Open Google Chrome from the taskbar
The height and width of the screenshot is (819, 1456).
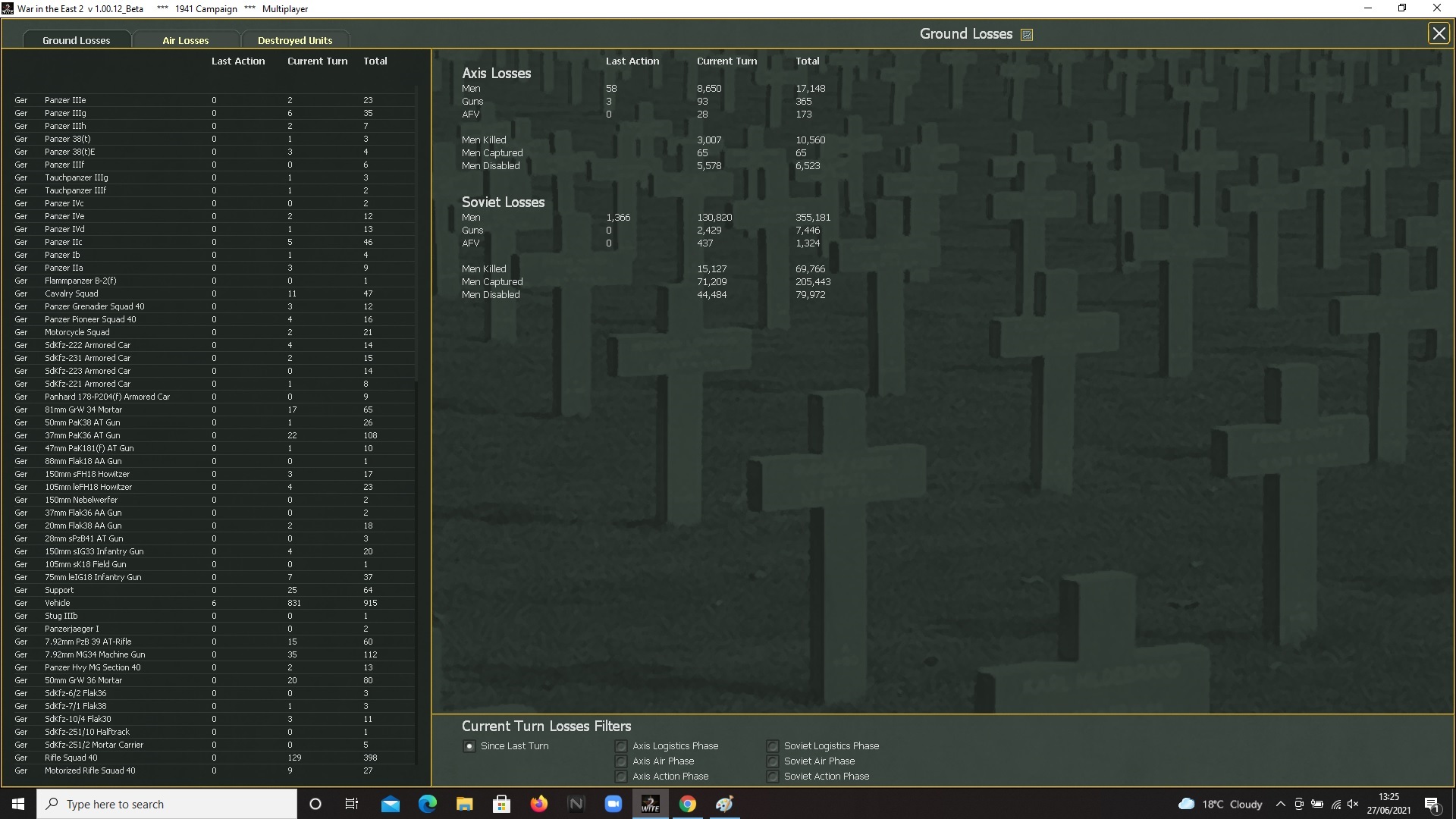(687, 804)
